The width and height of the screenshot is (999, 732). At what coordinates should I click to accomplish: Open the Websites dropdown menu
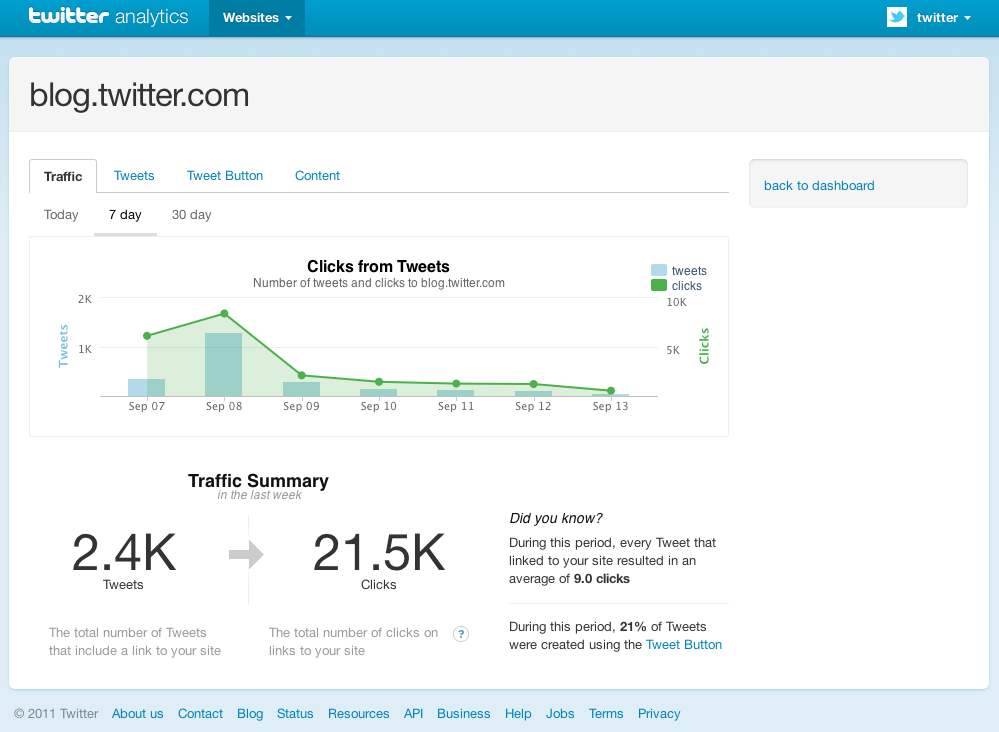(257, 18)
